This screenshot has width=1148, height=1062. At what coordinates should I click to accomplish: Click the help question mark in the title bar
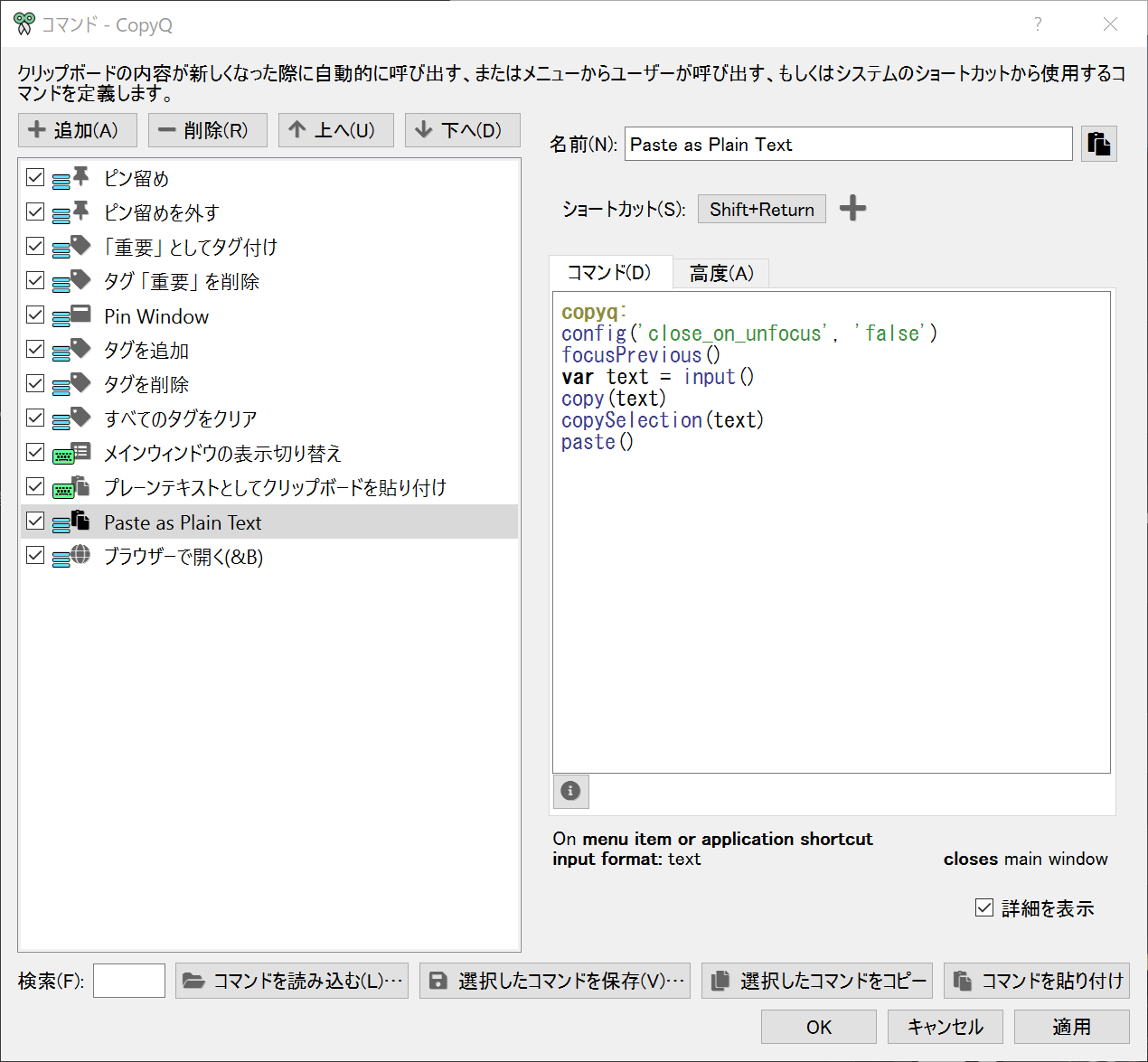click(1038, 24)
